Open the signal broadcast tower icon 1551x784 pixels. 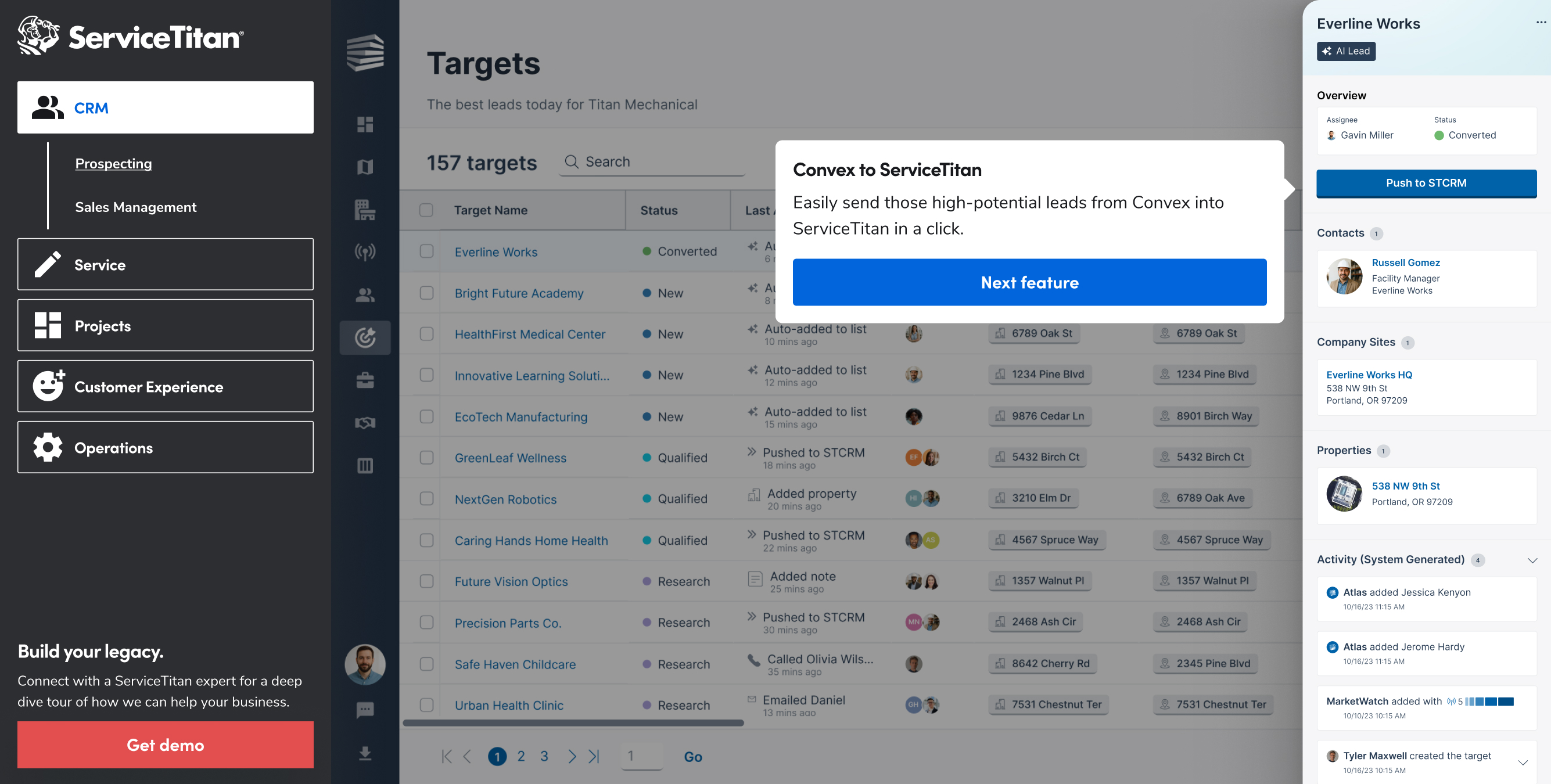pos(365,251)
